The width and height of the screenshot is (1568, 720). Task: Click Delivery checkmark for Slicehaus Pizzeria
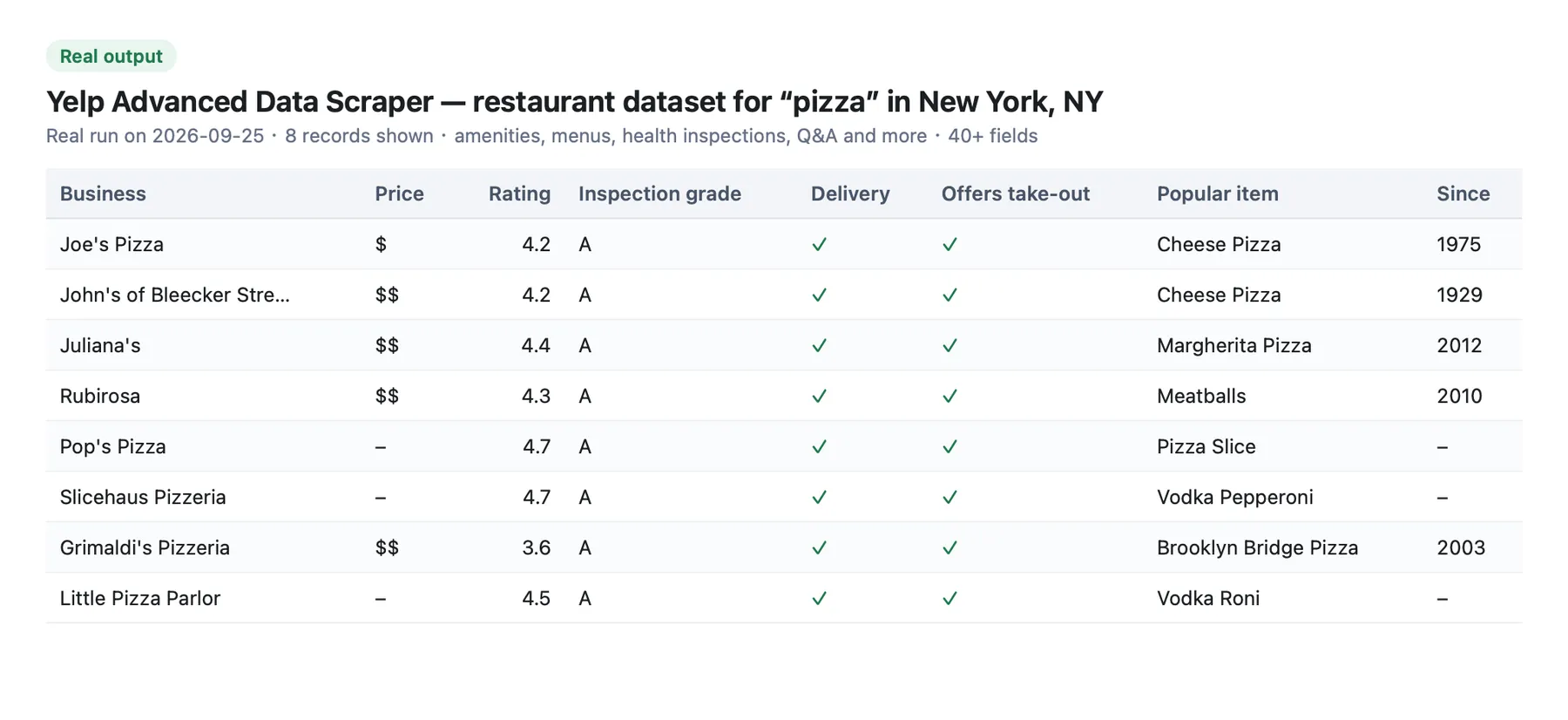tap(819, 497)
